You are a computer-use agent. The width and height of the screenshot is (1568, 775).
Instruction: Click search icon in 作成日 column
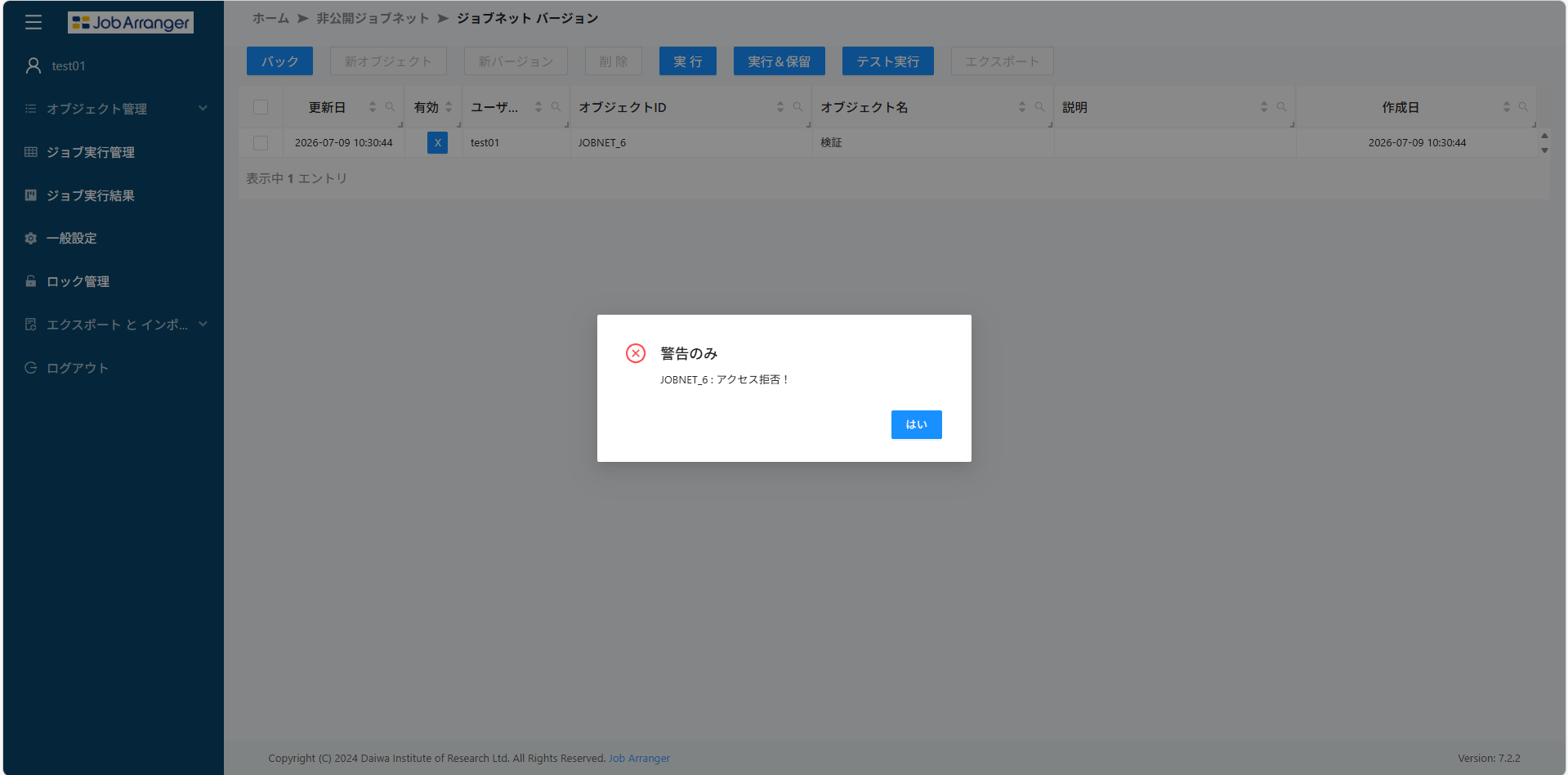coord(1523,107)
